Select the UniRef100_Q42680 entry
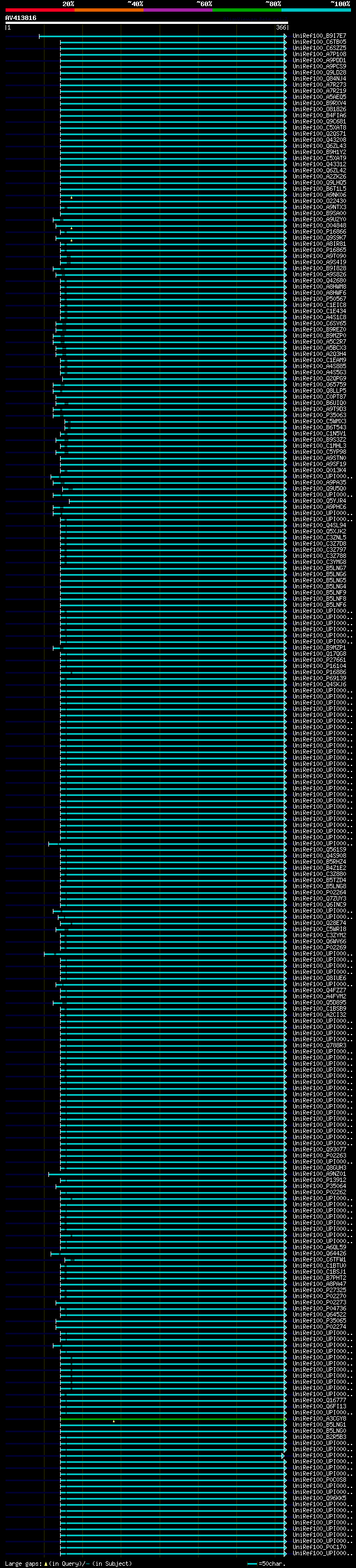This screenshot has width=356, height=1568. click(319, 281)
